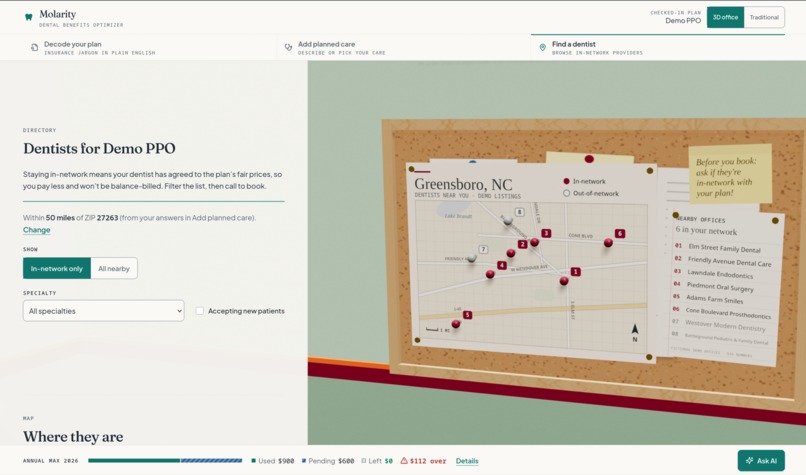Click the 'Dentists for Demo PPO' heading

coord(99,149)
